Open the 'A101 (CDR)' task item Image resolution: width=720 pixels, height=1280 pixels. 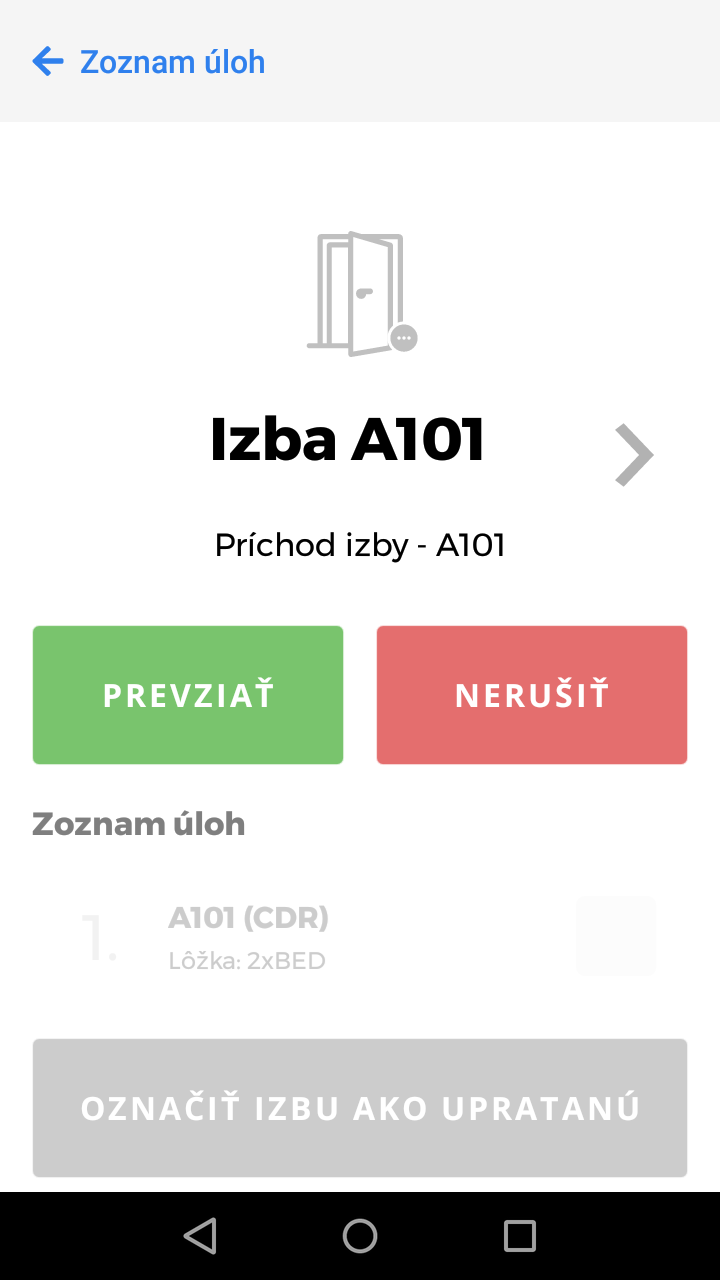pos(248,917)
